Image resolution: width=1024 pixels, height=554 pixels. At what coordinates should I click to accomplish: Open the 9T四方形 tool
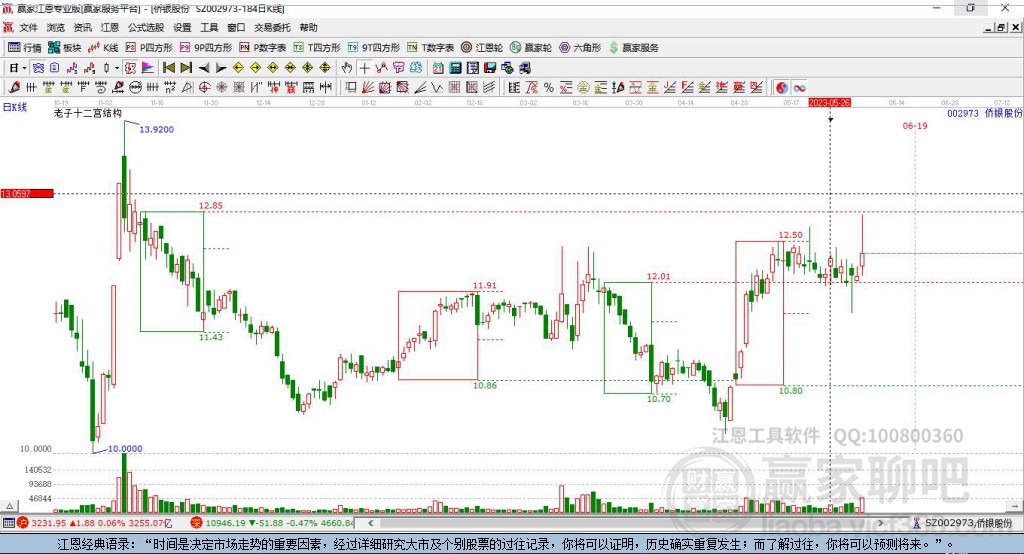tap(374, 48)
